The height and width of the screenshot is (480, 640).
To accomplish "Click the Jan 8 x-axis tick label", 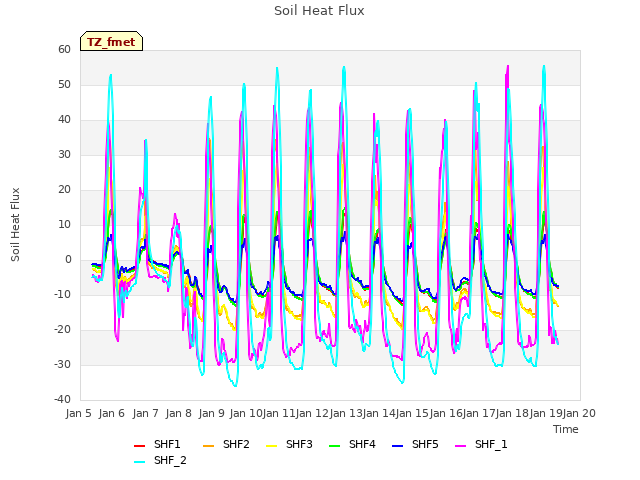I will (x=178, y=413).
